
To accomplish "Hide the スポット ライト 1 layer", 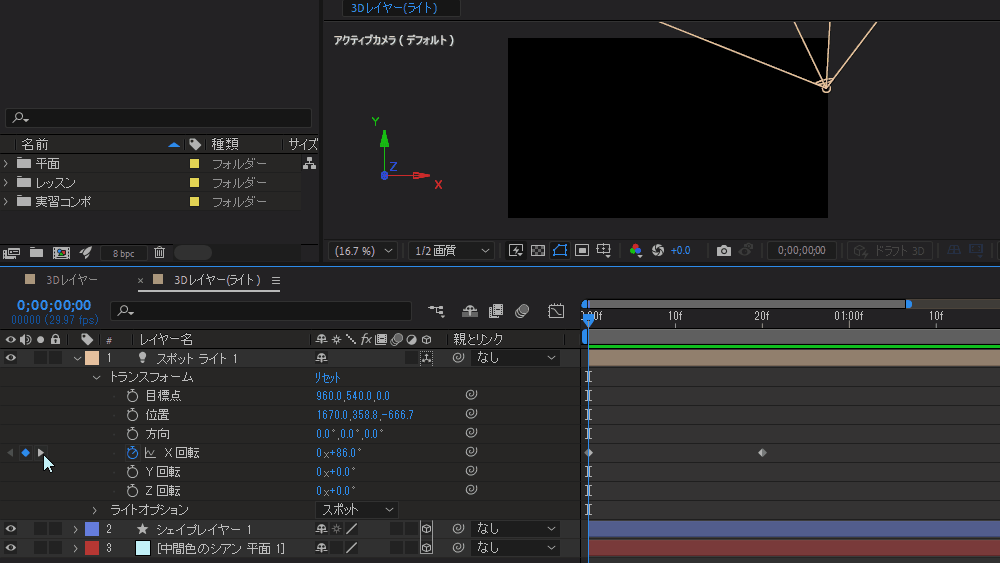I will (11, 358).
